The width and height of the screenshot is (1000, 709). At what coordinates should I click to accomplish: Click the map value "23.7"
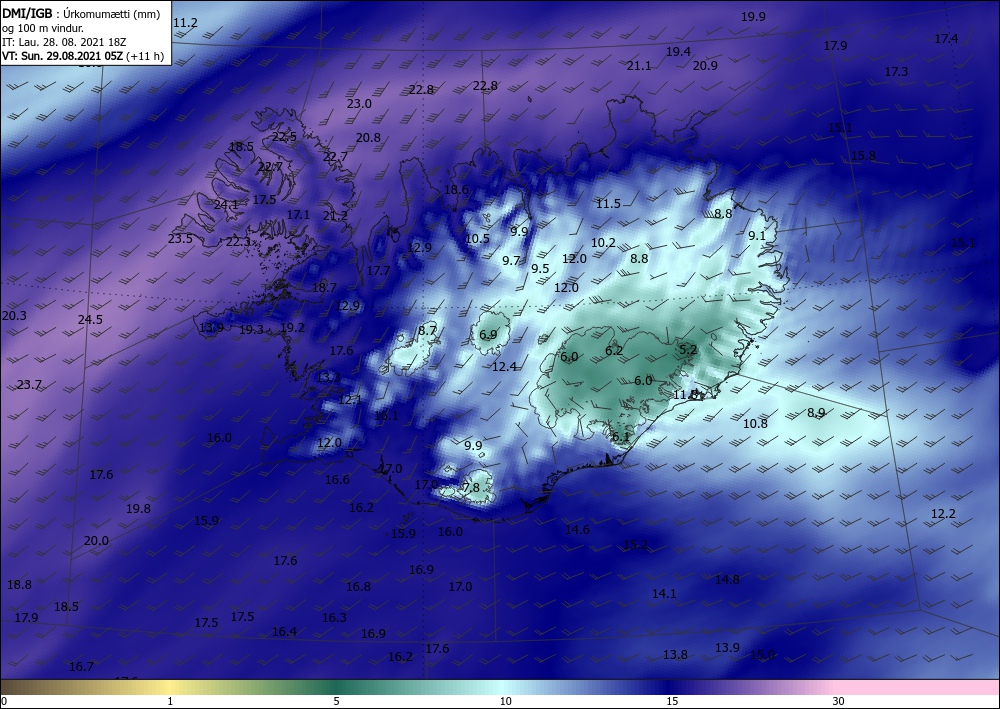coord(29,384)
